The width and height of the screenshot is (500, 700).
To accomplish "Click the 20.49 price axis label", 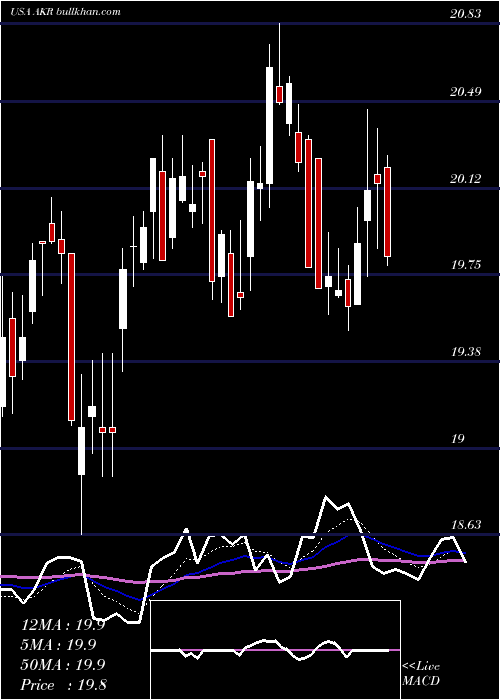I will pyautogui.click(x=466, y=92).
